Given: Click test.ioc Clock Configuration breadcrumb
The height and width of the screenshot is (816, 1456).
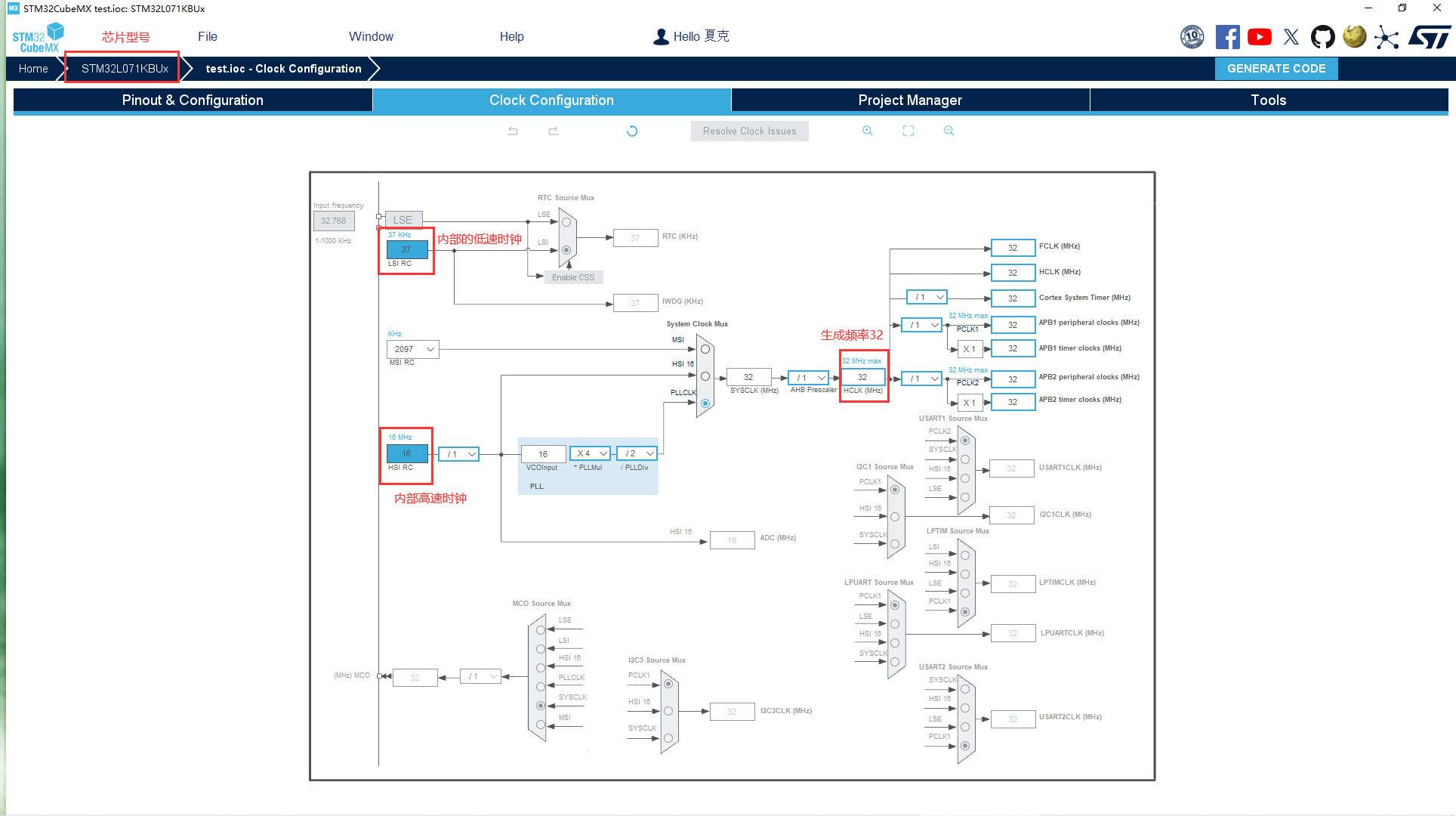Looking at the screenshot, I should [x=283, y=69].
